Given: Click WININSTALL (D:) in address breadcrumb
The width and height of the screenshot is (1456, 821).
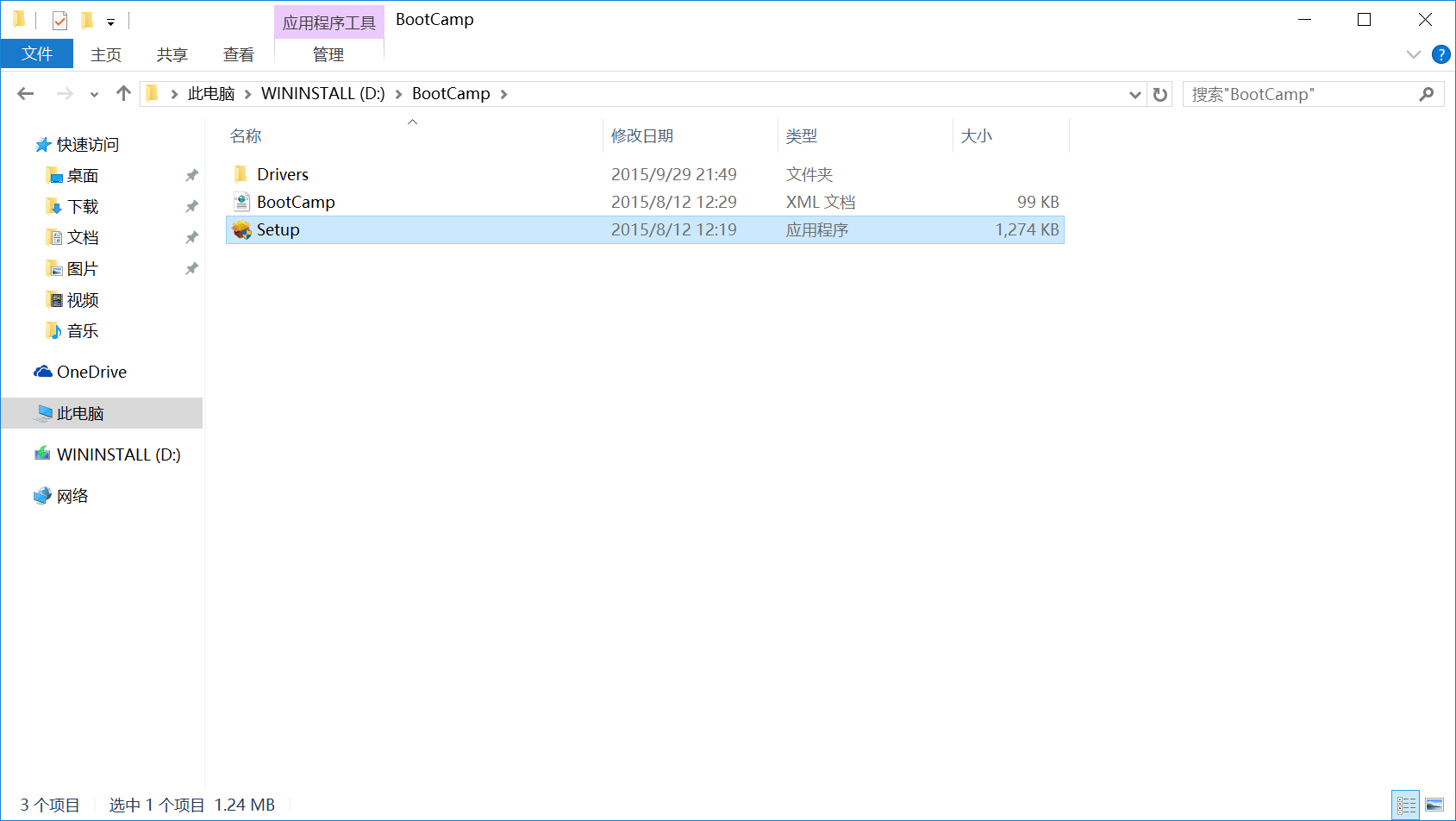Looking at the screenshot, I should [x=322, y=94].
